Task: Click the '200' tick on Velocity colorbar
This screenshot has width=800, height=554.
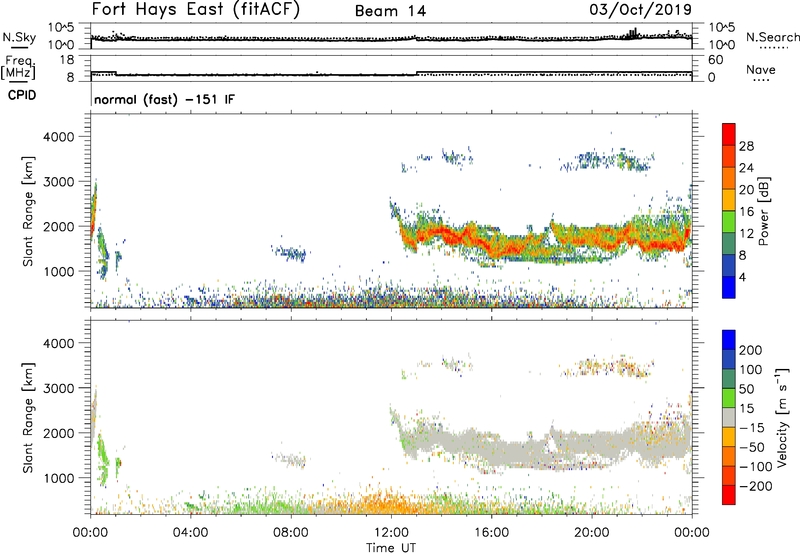Action: (x=750, y=350)
